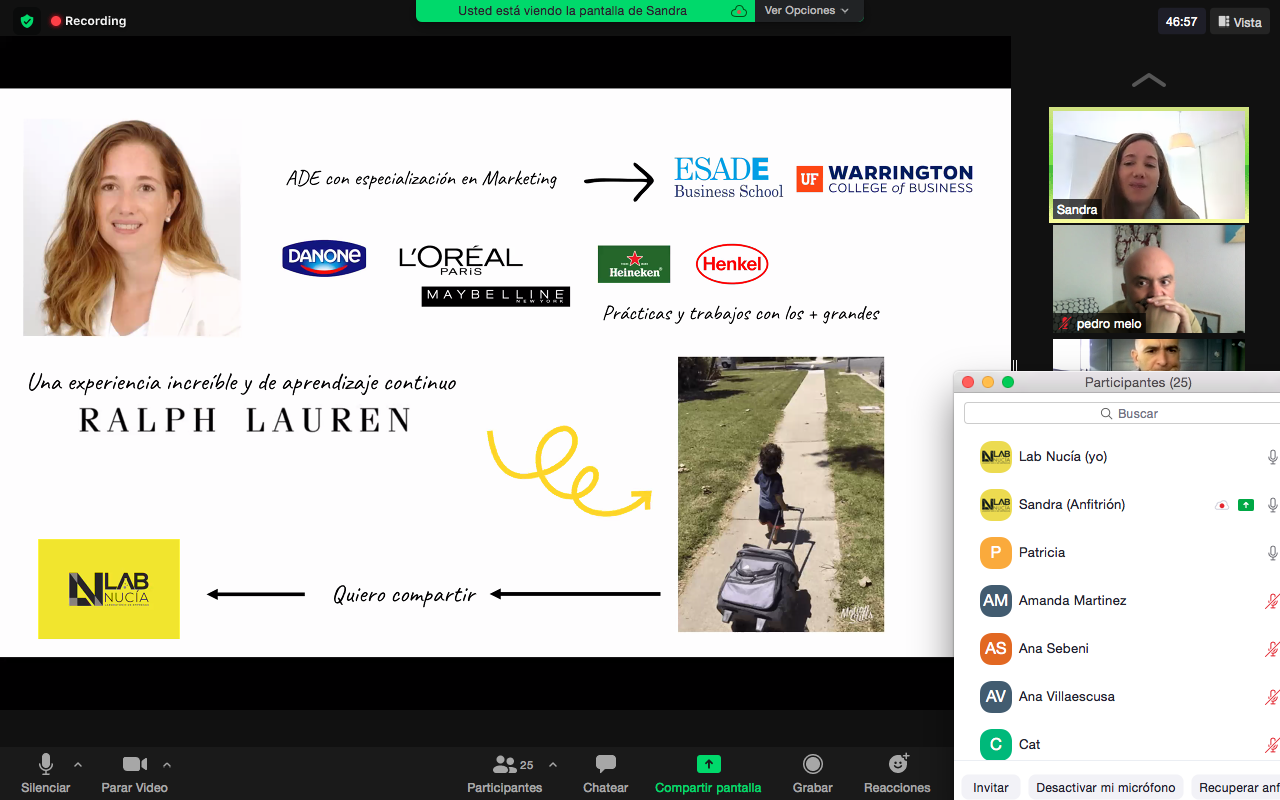Expand video options arrow next to Parar Video
1280x800 pixels.
167,765
